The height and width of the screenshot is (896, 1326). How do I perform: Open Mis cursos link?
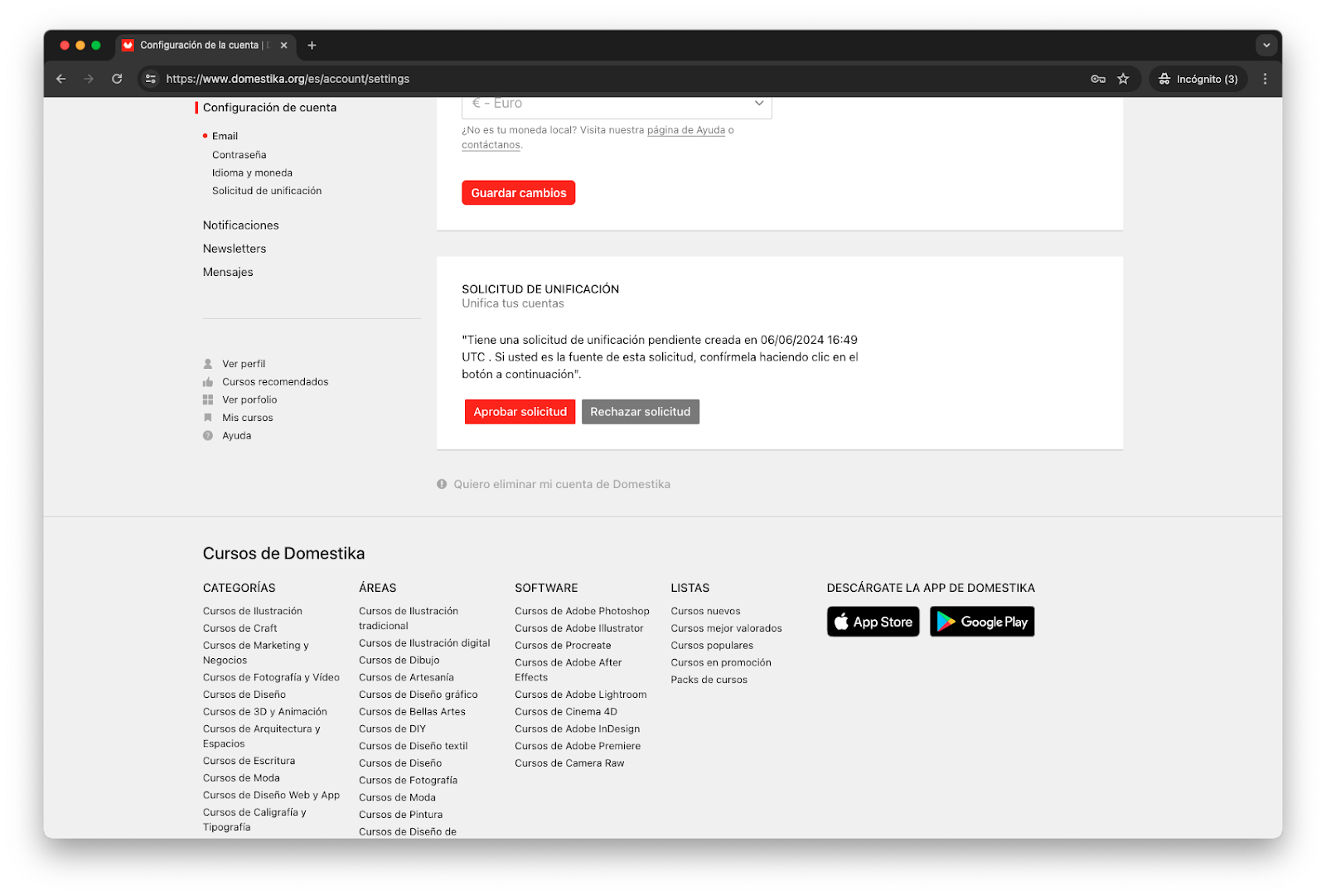pyautogui.click(x=247, y=418)
